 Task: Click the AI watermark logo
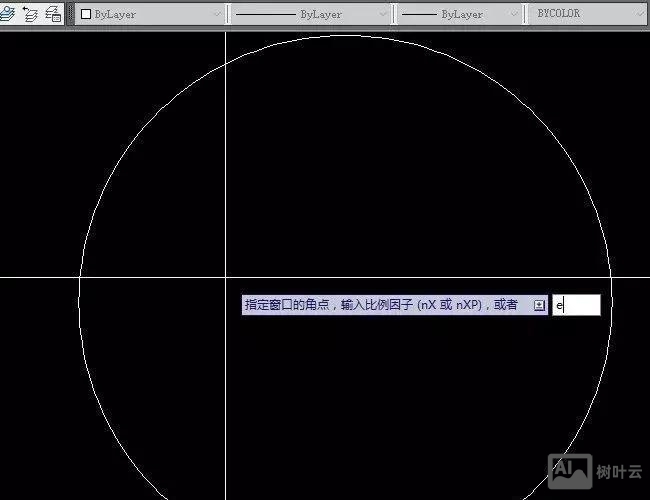(x=562, y=467)
